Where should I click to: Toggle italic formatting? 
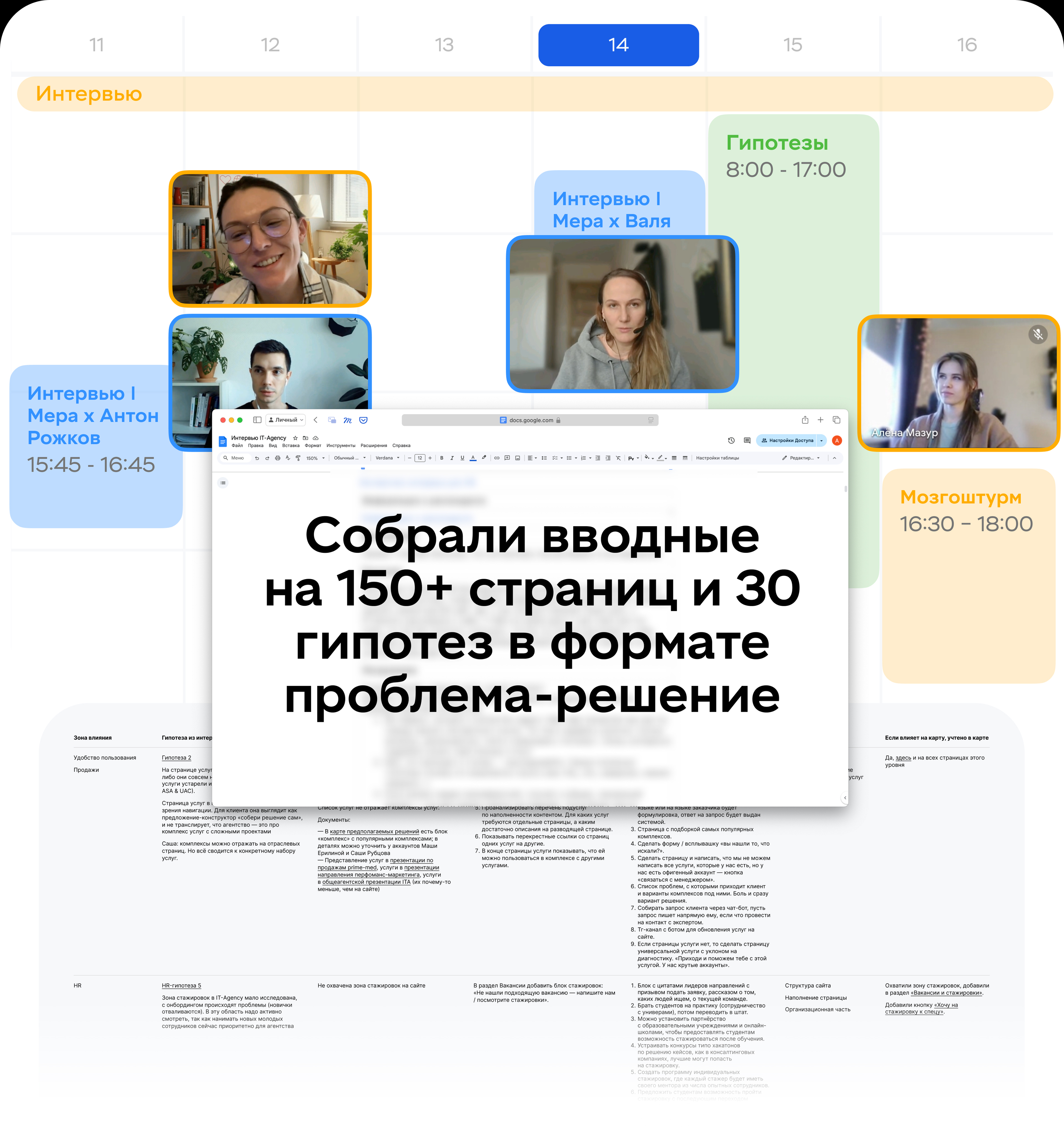pyautogui.click(x=452, y=458)
